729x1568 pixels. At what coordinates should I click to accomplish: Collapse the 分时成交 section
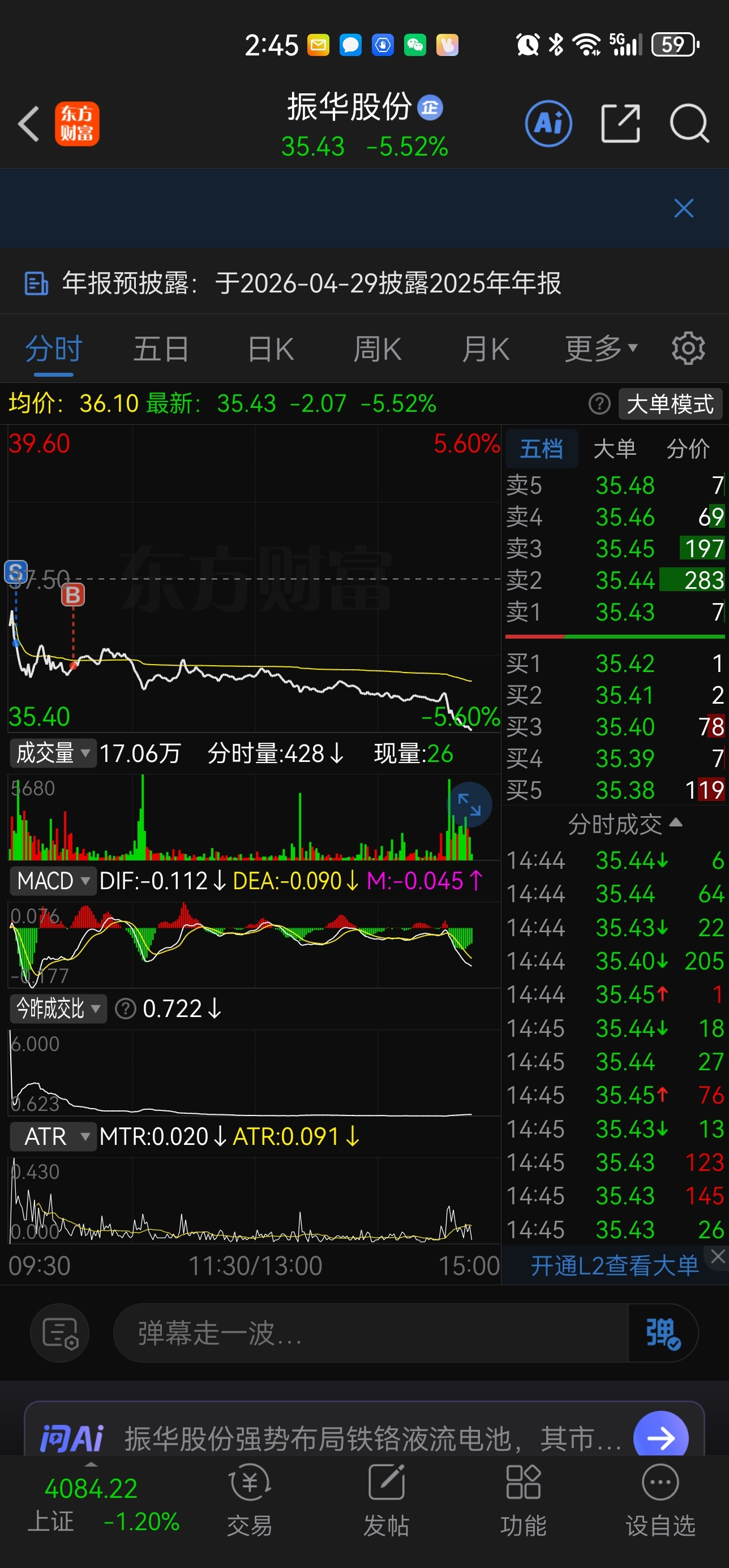point(624,824)
